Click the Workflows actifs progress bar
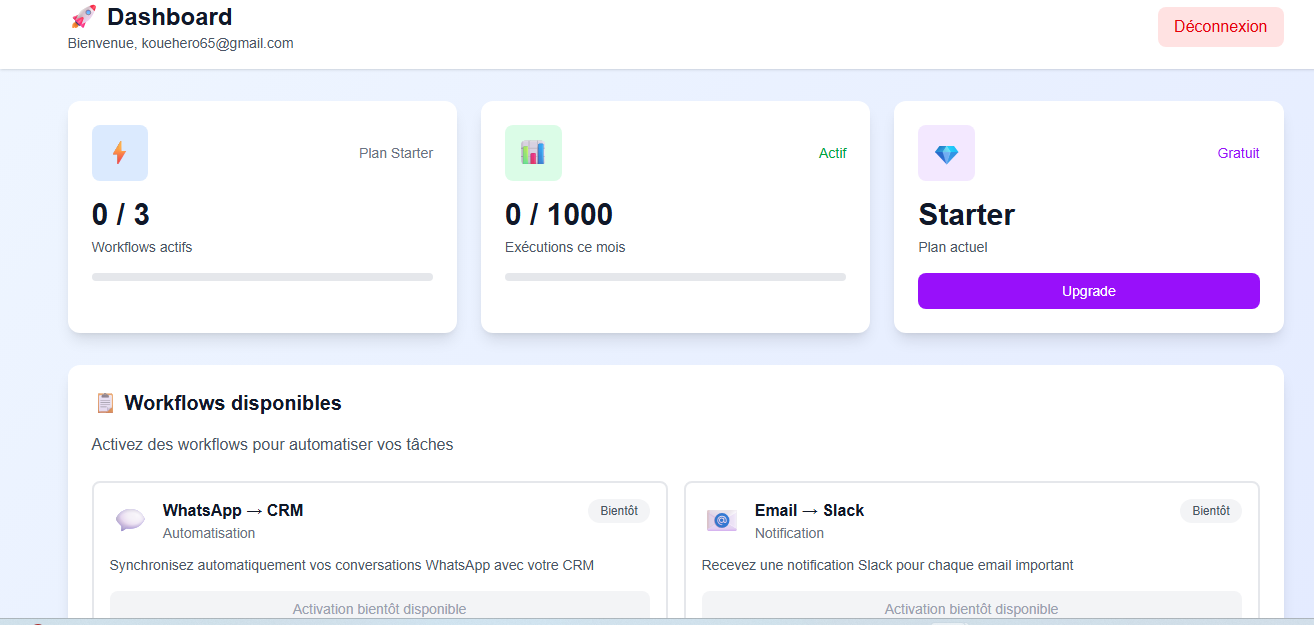The image size is (1314, 625). pos(262,277)
